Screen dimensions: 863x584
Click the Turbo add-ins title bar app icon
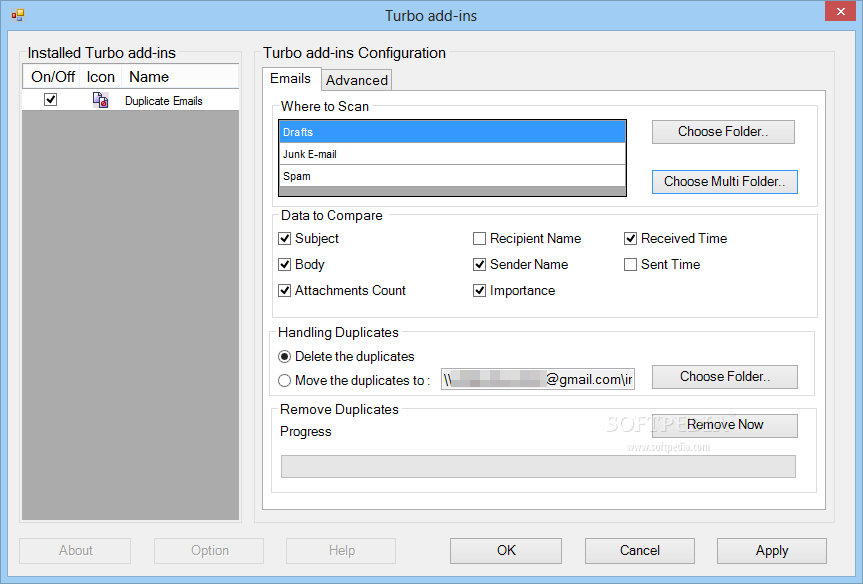click(x=18, y=15)
